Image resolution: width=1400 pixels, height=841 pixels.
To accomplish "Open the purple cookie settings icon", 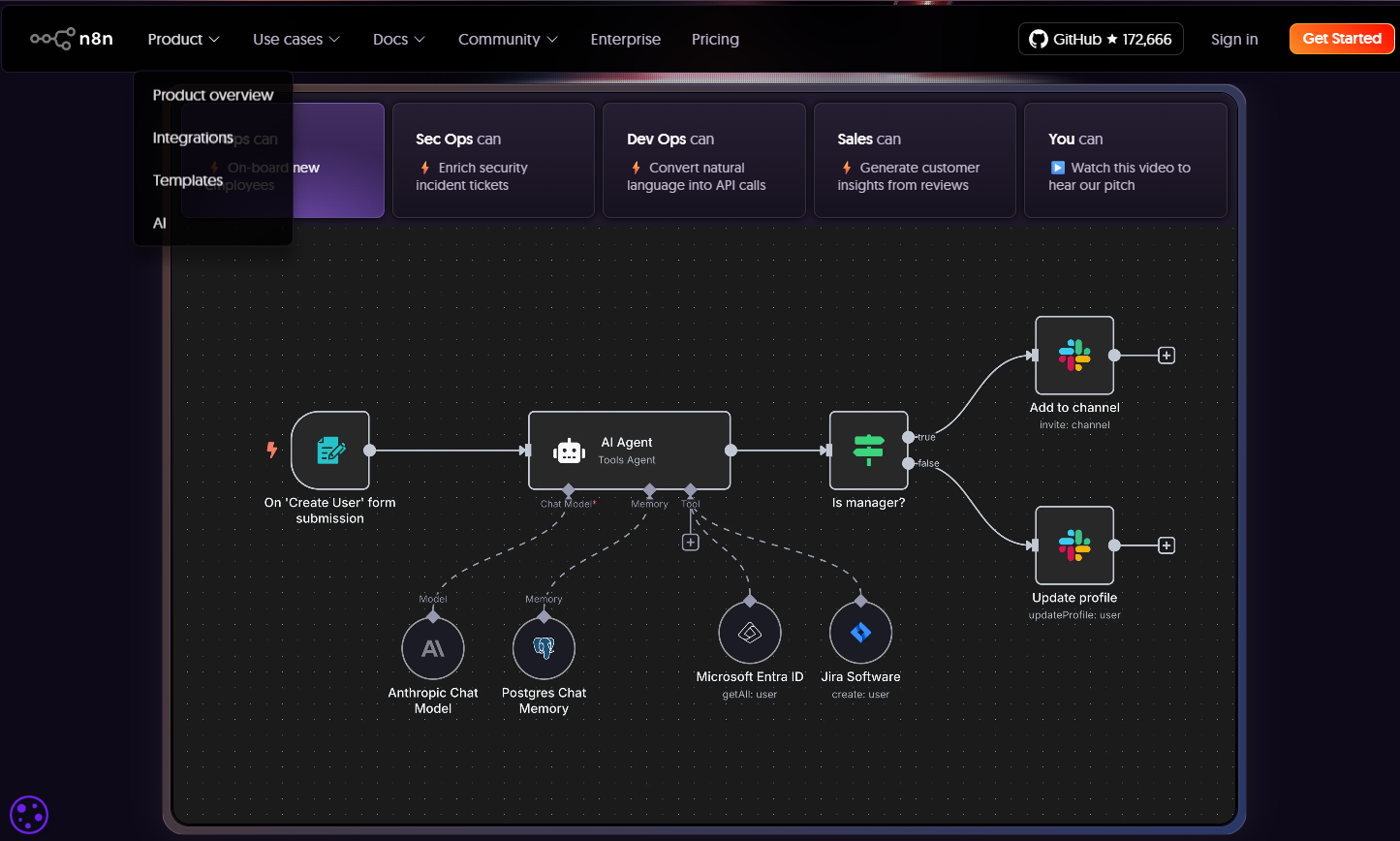I will point(29,815).
